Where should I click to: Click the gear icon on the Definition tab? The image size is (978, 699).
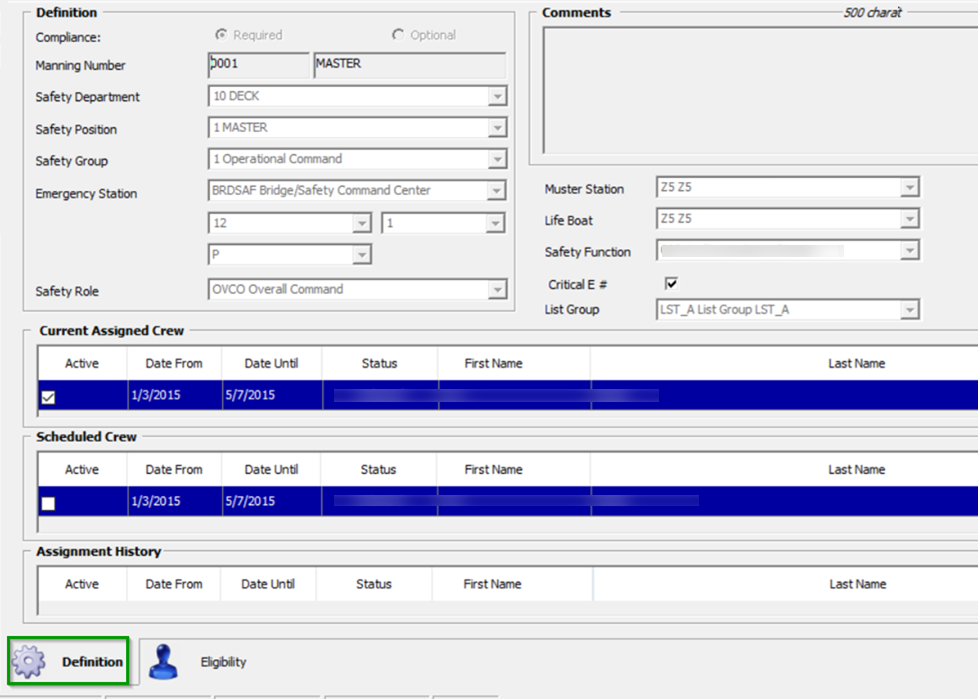click(x=28, y=661)
